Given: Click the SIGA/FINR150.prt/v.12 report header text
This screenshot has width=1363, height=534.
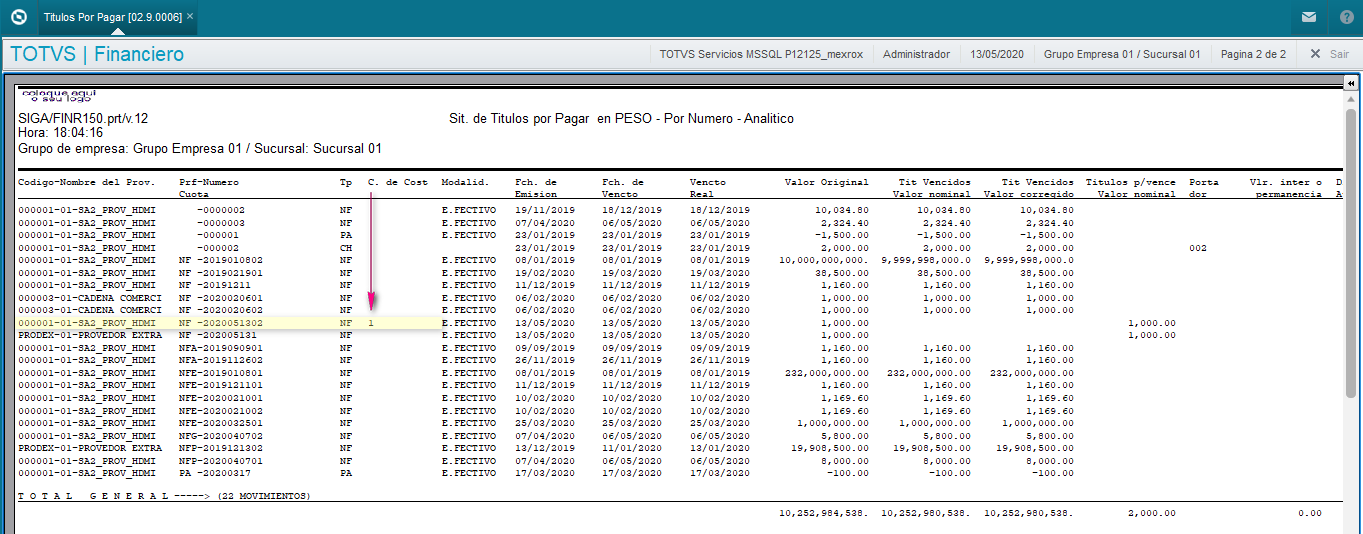Looking at the screenshot, I should pos(83,118).
